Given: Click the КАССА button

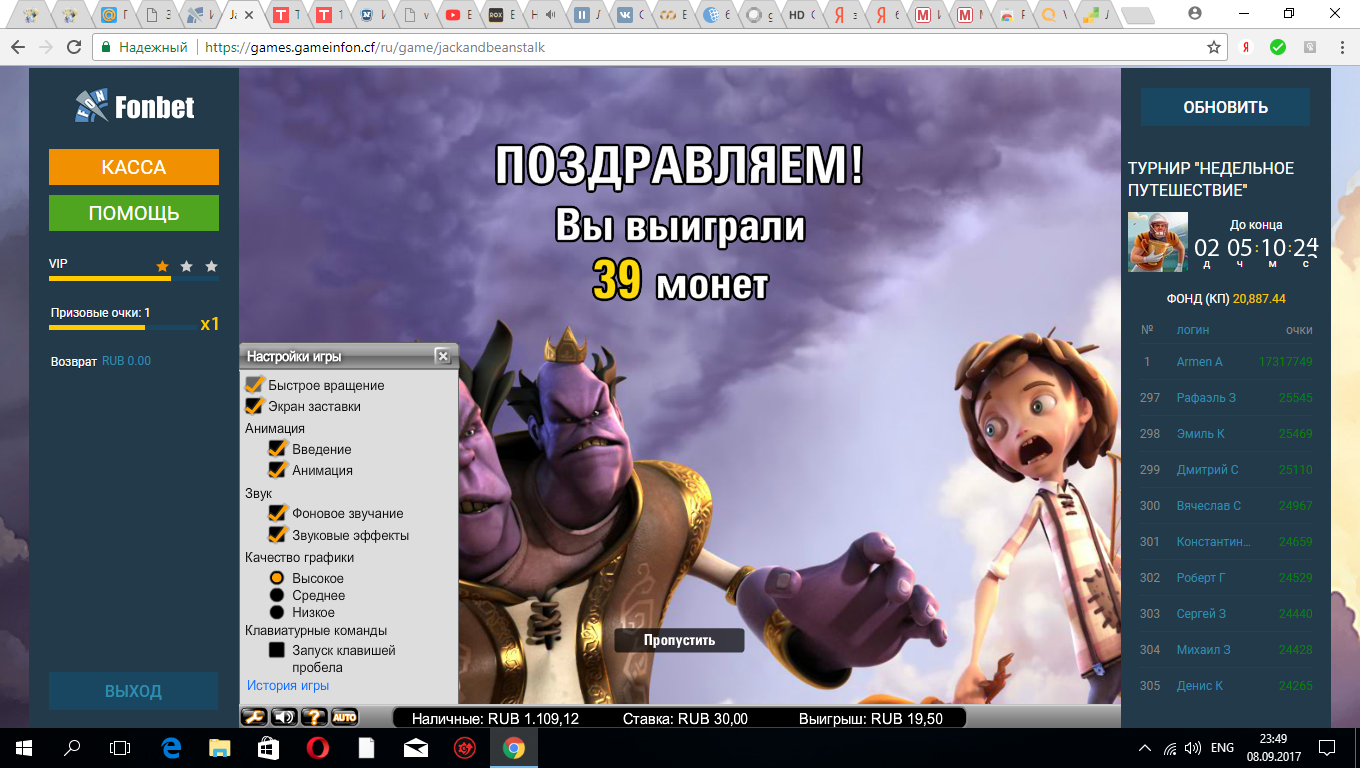Looking at the screenshot, I should pos(133,167).
